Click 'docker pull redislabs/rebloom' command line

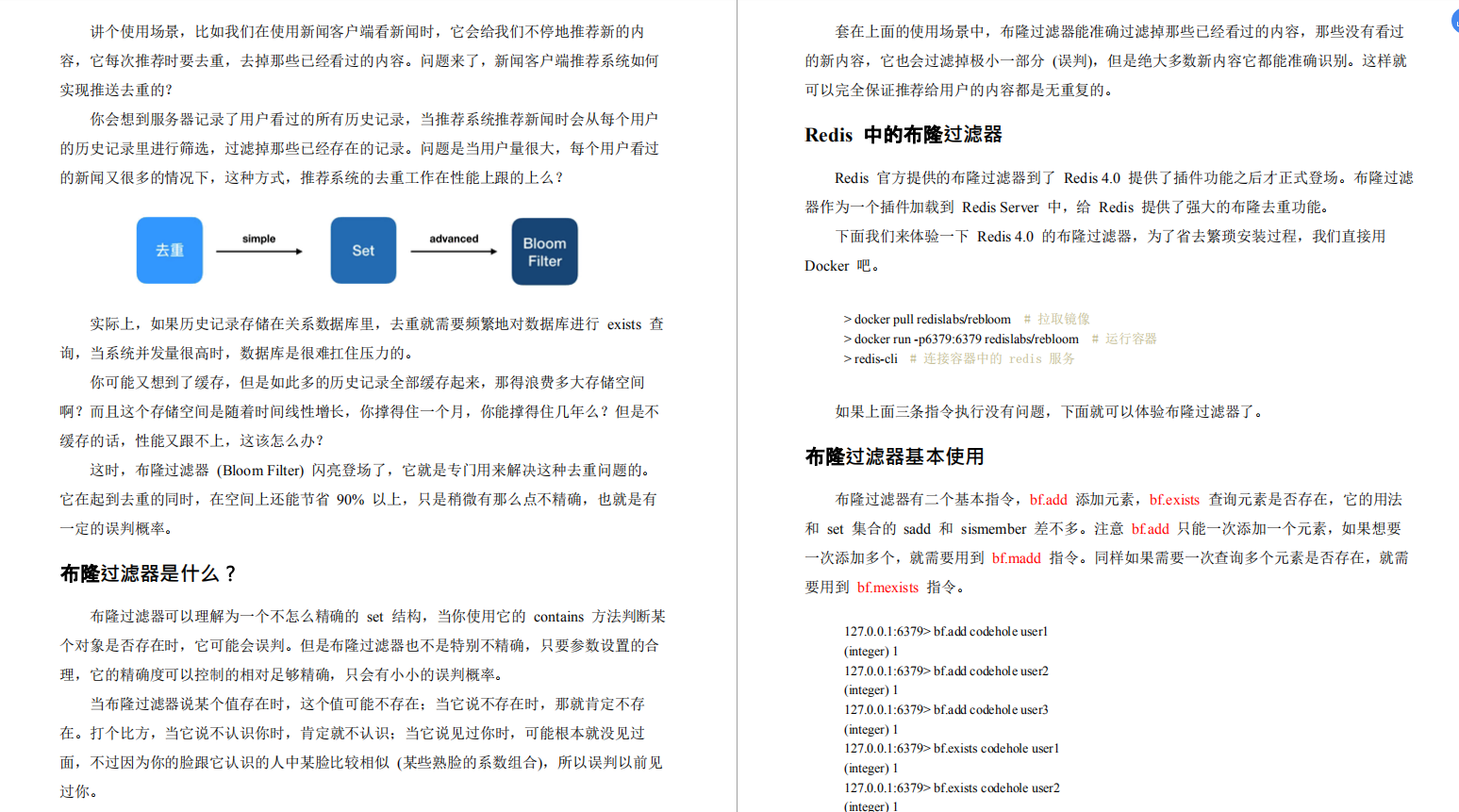[927, 319]
